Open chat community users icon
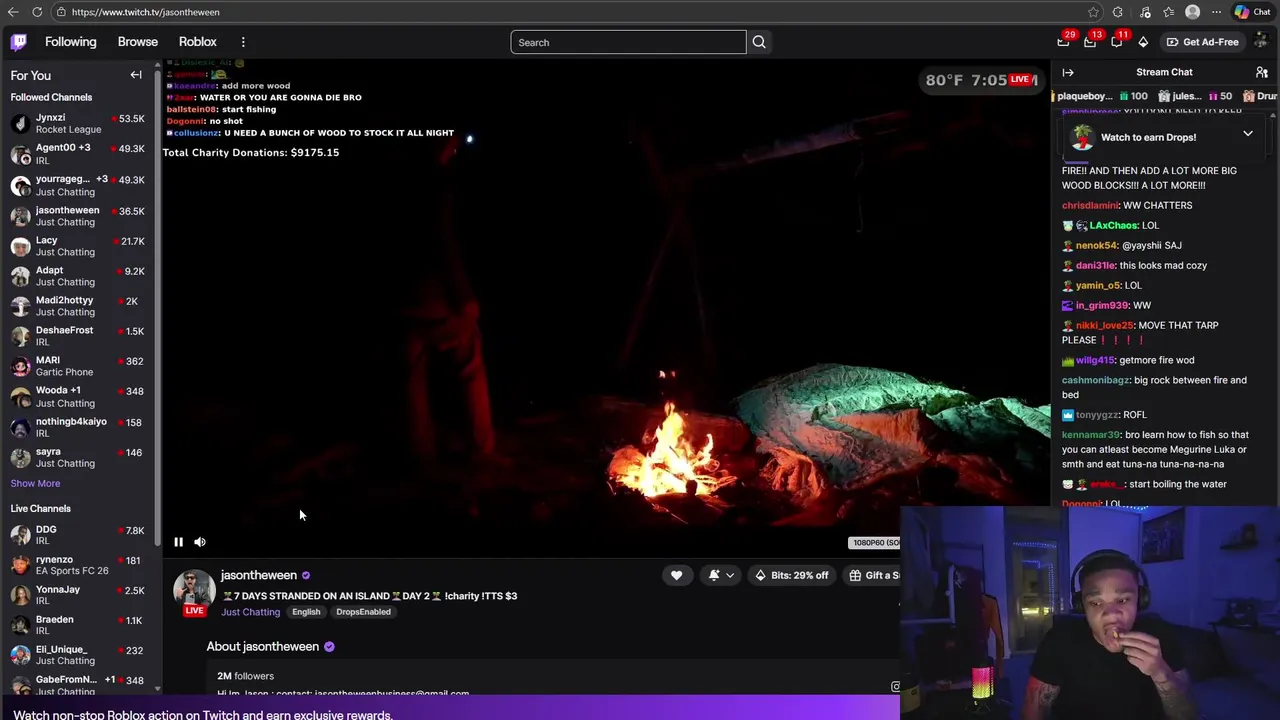This screenshot has width=1280, height=720. [x=1262, y=72]
